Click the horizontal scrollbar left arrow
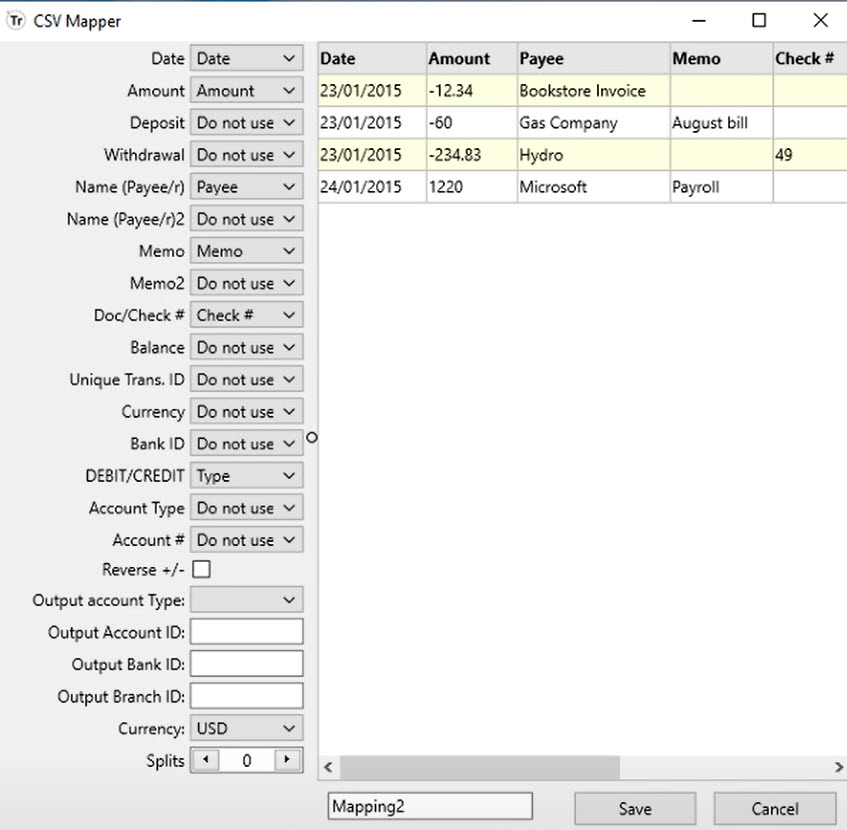Image resolution: width=847 pixels, height=830 pixels. click(x=328, y=767)
